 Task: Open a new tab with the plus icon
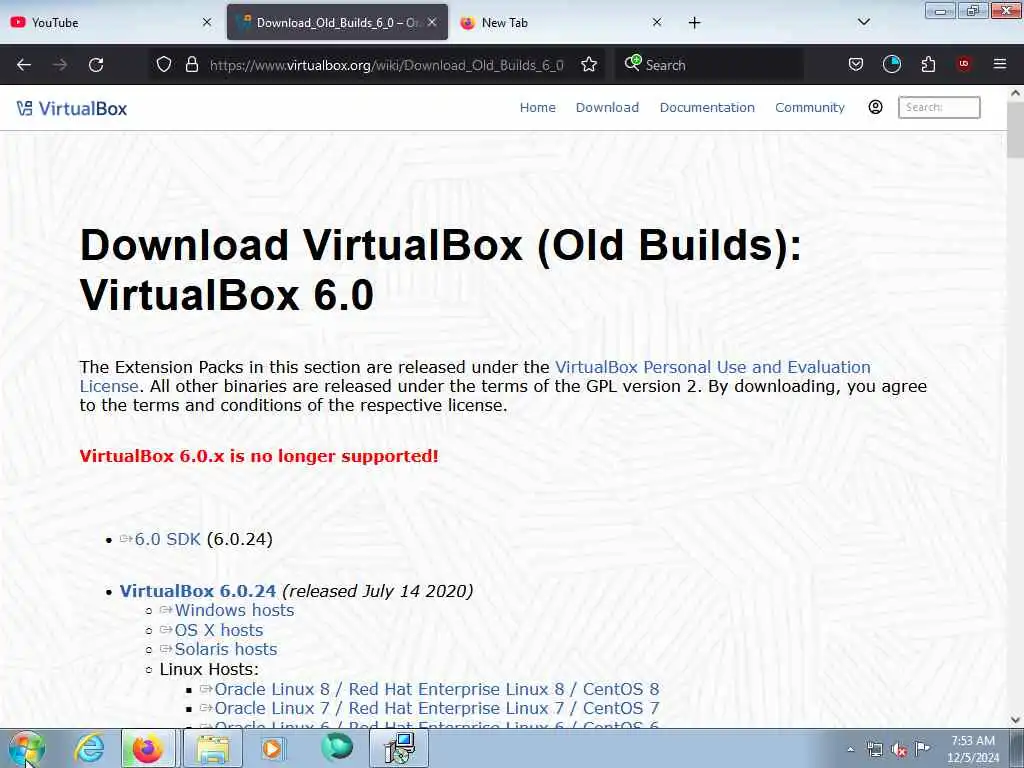pyautogui.click(x=694, y=23)
